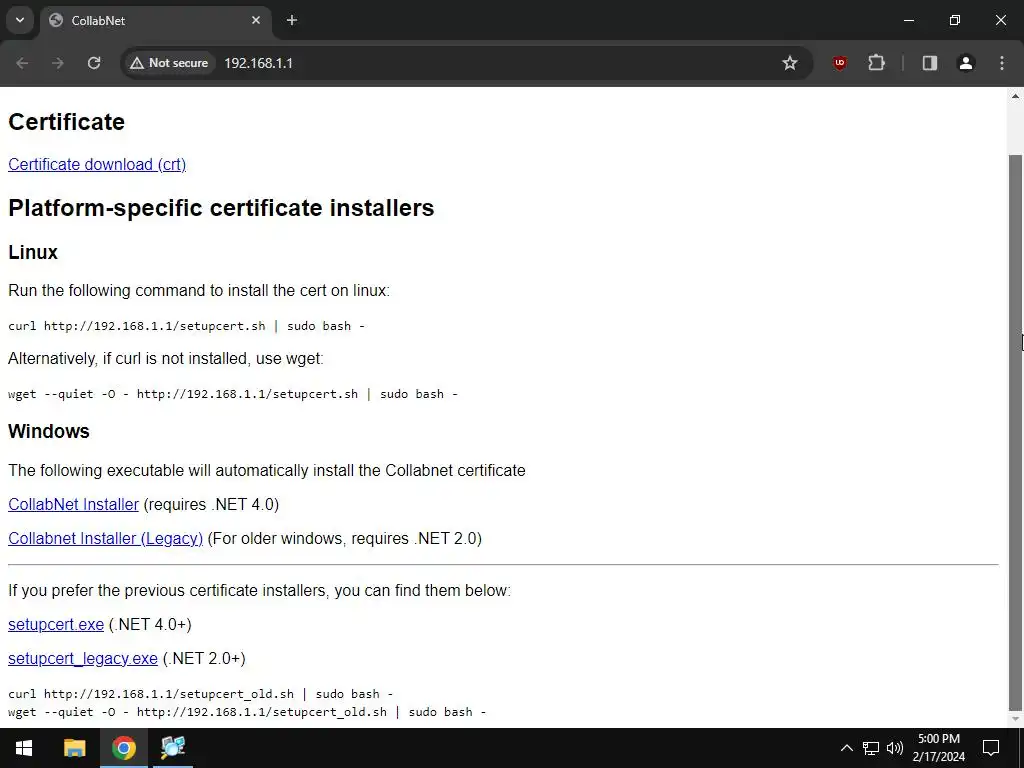Open the network status tray icon

click(871, 748)
